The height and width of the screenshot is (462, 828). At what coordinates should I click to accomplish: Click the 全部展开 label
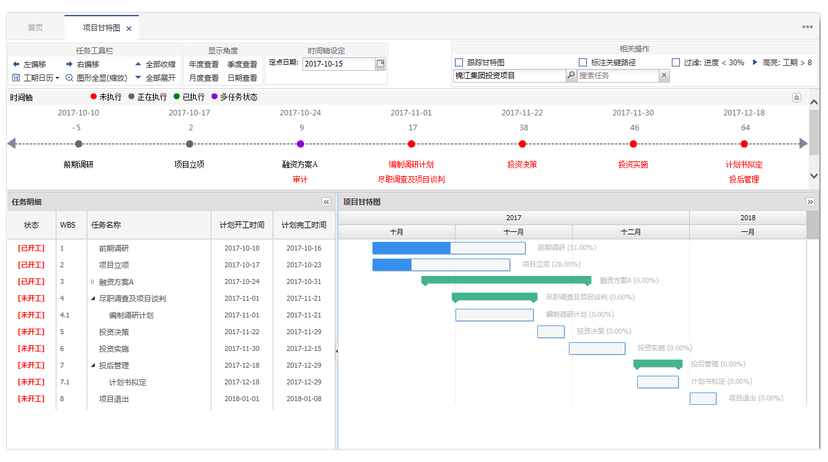tap(161, 78)
